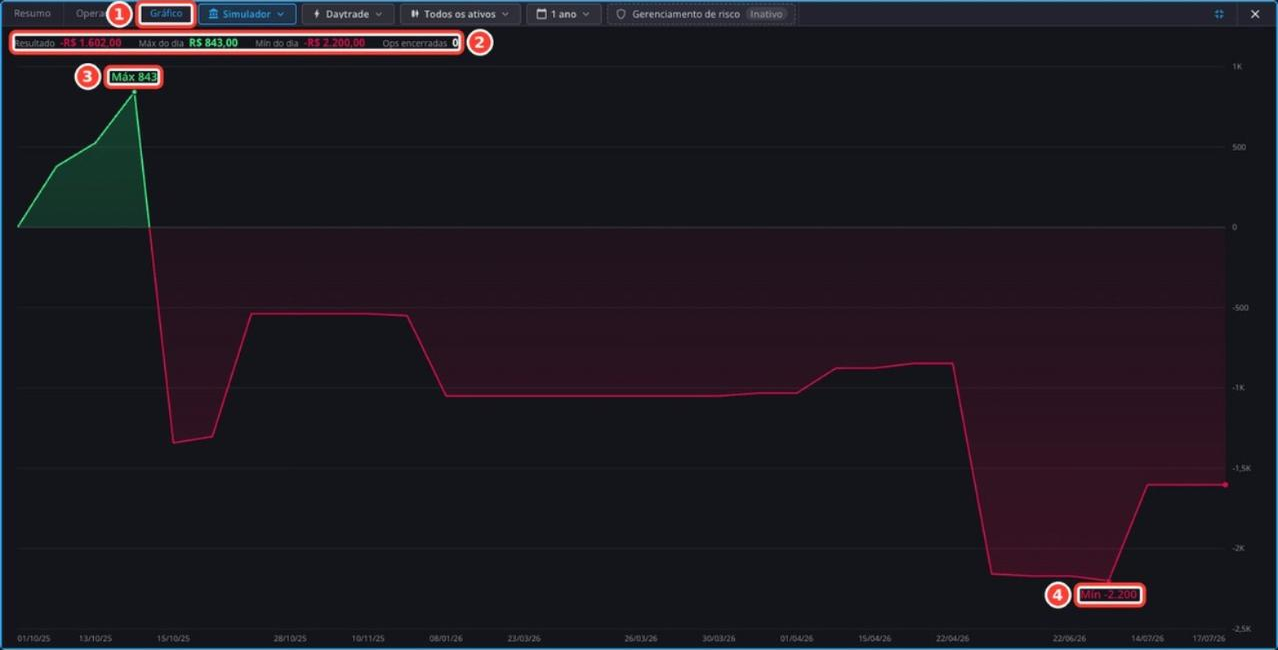
Task: Click the -2,5K y-axis label
Action: click(1242, 629)
